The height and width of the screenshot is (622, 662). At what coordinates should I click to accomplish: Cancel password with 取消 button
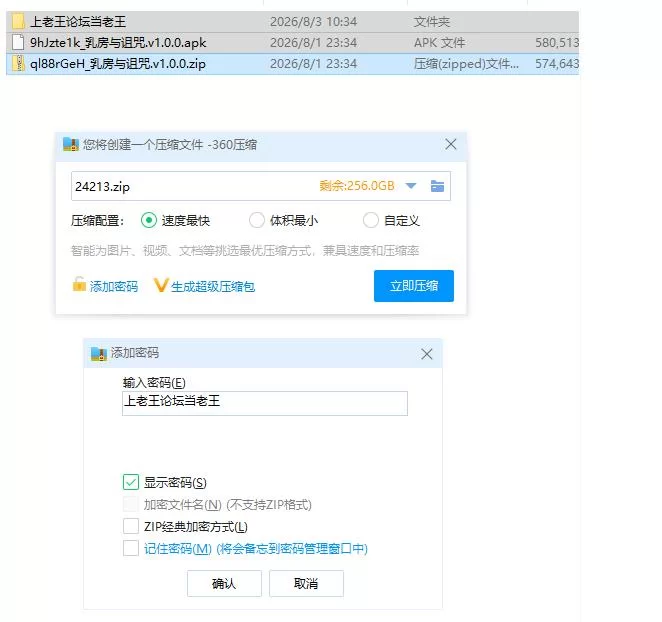pos(306,584)
